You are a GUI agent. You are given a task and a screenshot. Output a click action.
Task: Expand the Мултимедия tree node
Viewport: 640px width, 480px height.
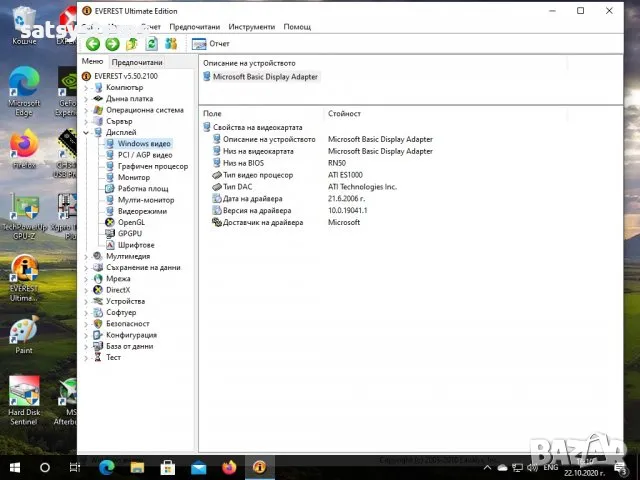pyautogui.click(x=87, y=256)
